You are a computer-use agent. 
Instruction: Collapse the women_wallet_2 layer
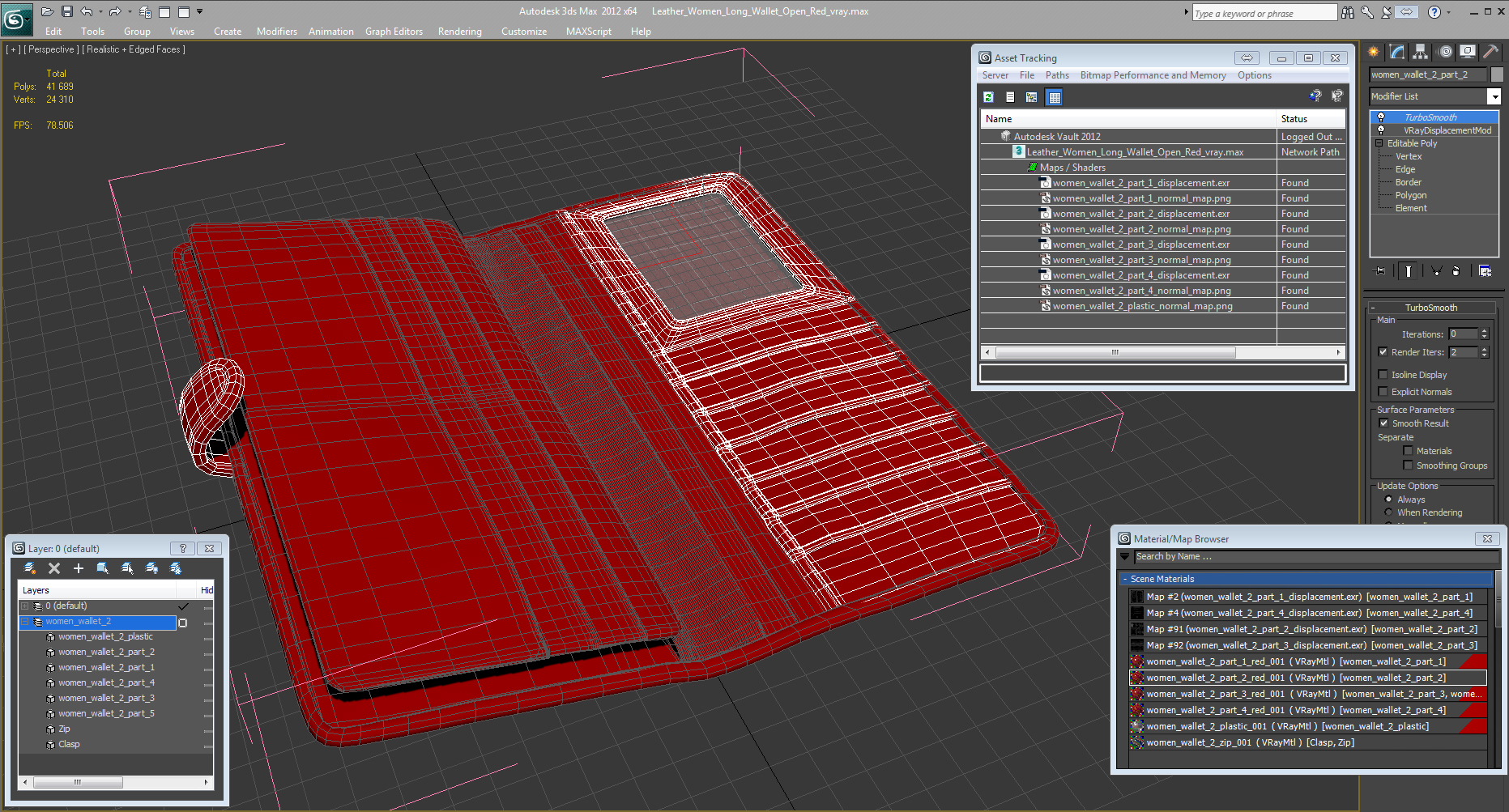click(x=25, y=622)
